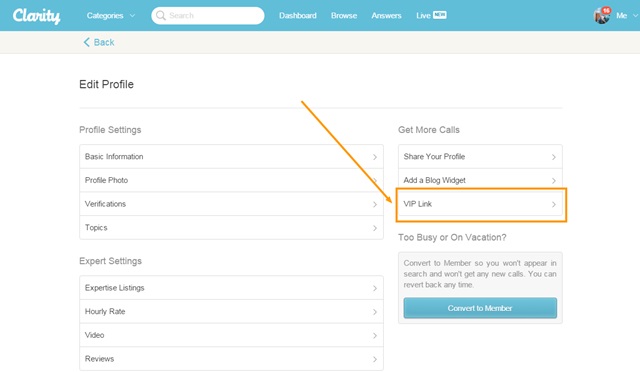Open Add a Blog Widget
640x372 pixels.
[x=480, y=180]
